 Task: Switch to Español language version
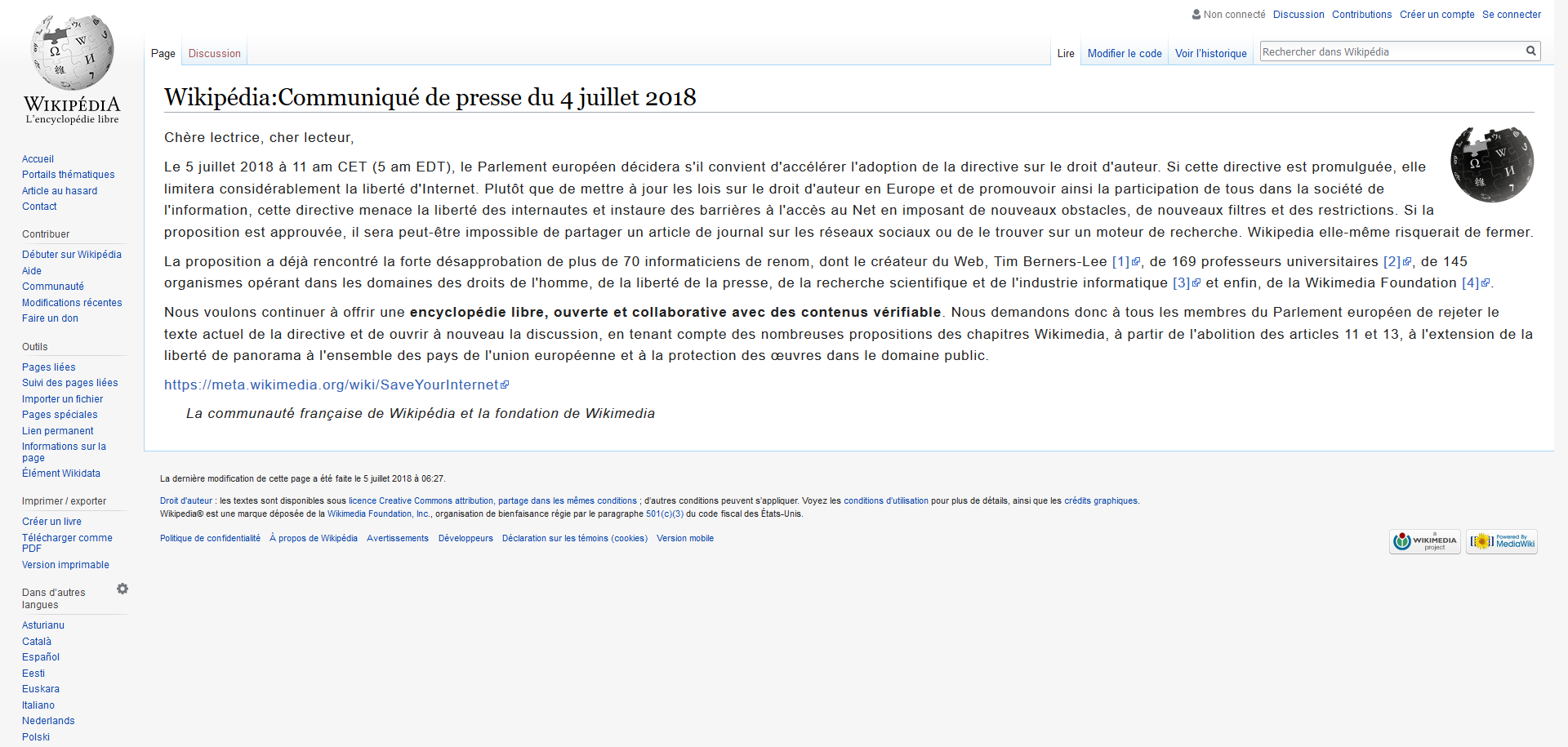pyautogui.click(x=41, y=657)
